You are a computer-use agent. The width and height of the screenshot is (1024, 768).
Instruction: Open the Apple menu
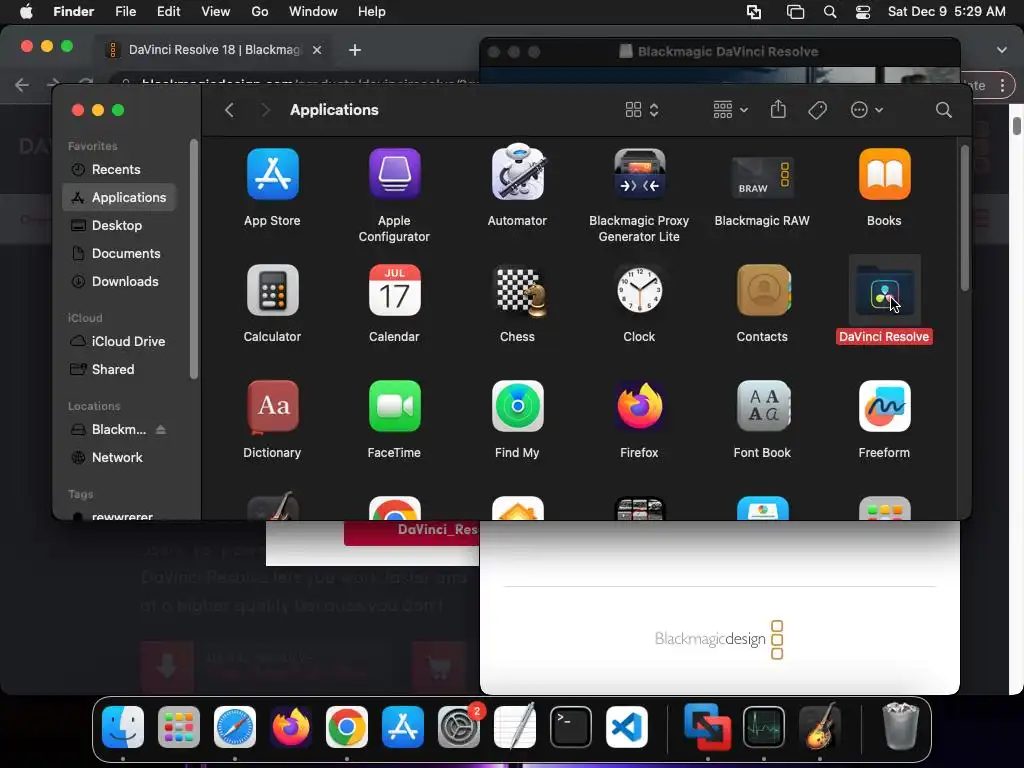pos(26,12)
